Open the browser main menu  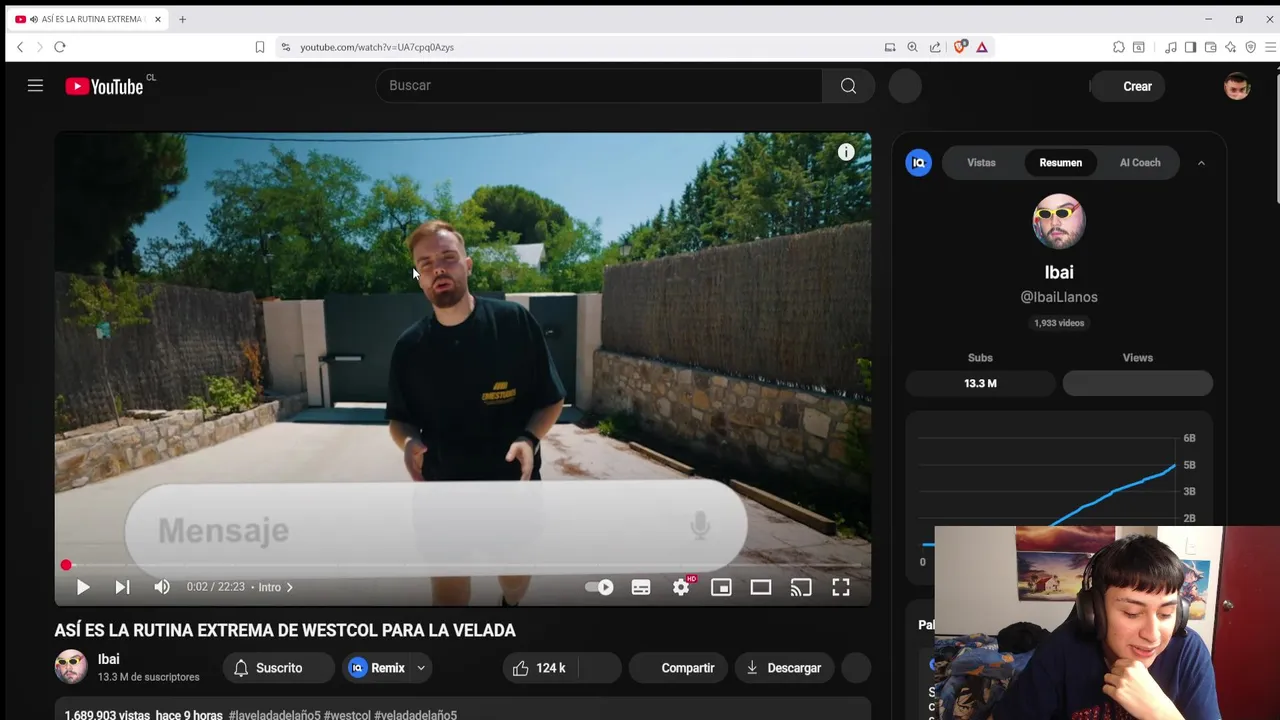(1271, 47)
